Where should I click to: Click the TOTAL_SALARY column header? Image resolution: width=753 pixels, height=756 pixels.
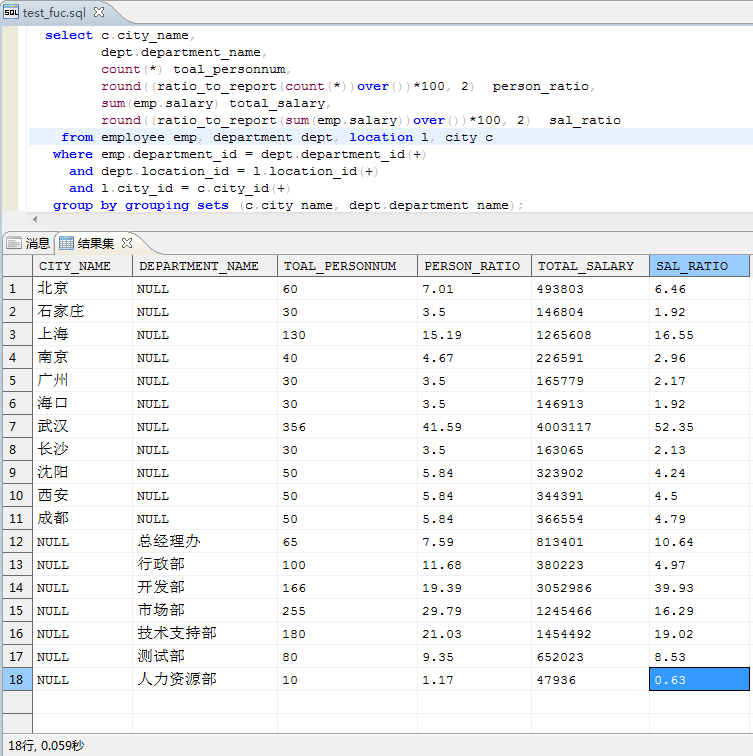586,266
